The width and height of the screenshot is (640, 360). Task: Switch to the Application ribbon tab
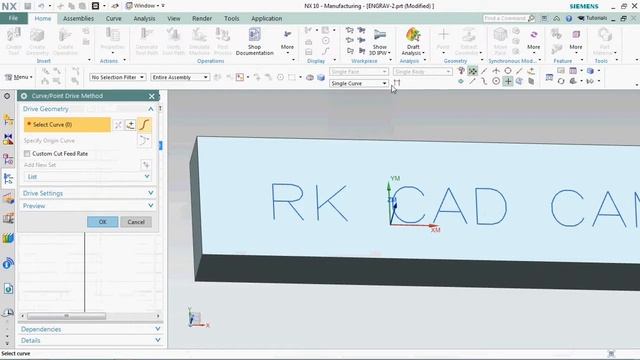pos(267,18)
